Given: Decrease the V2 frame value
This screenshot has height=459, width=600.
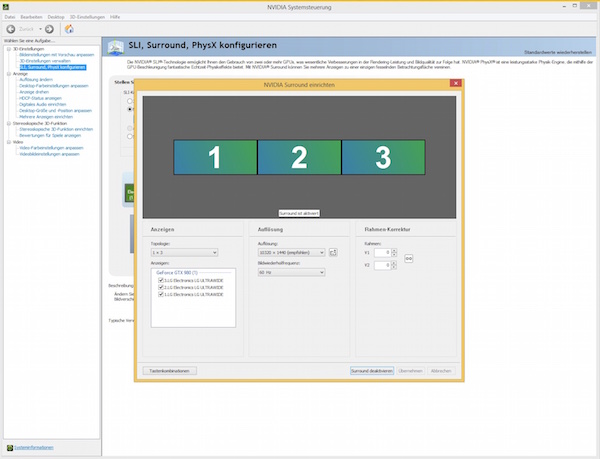Looking at the screenshot, I should pyautogui.click(x=394, y=267).
